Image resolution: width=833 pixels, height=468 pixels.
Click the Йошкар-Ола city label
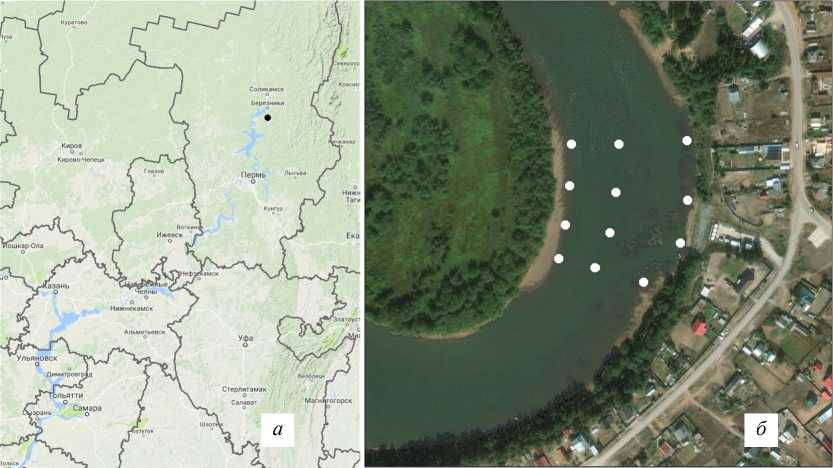coord(23,245)
